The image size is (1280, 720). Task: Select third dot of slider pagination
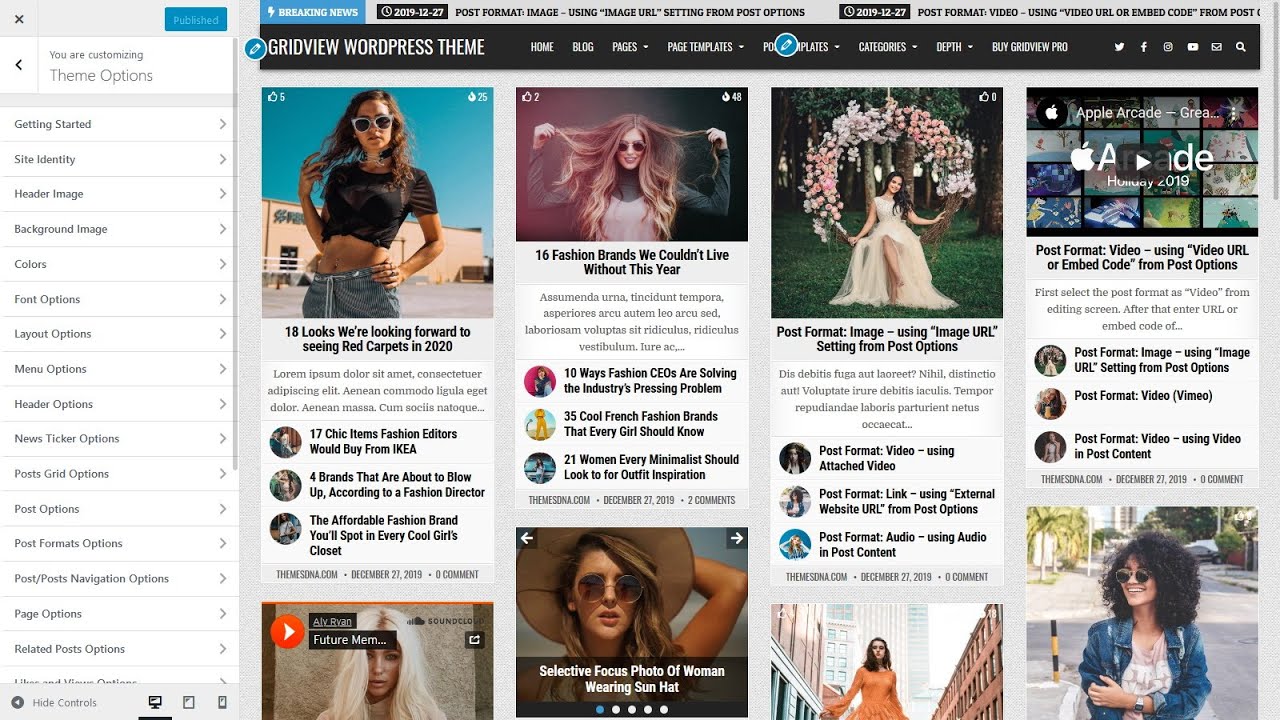632,709
